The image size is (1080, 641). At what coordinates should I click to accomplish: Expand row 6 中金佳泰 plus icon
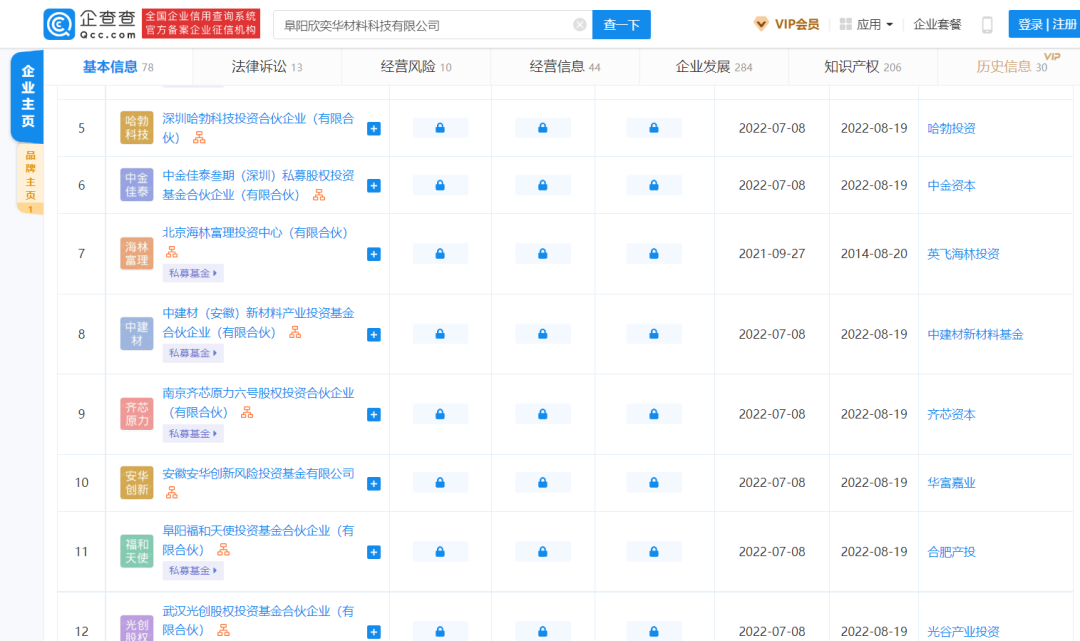tap(374, 186)
